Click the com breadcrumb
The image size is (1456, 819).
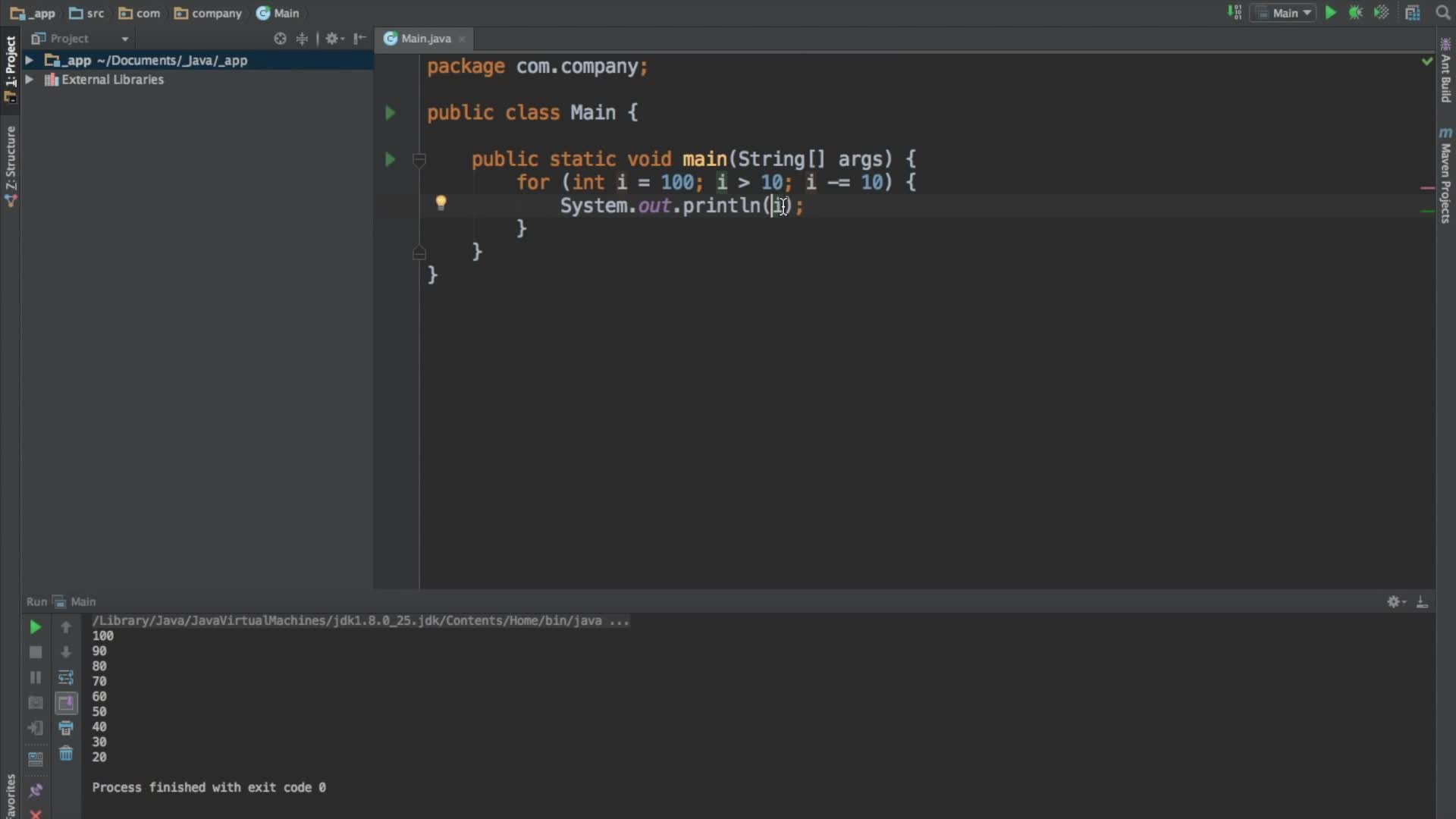coord(140,13)
